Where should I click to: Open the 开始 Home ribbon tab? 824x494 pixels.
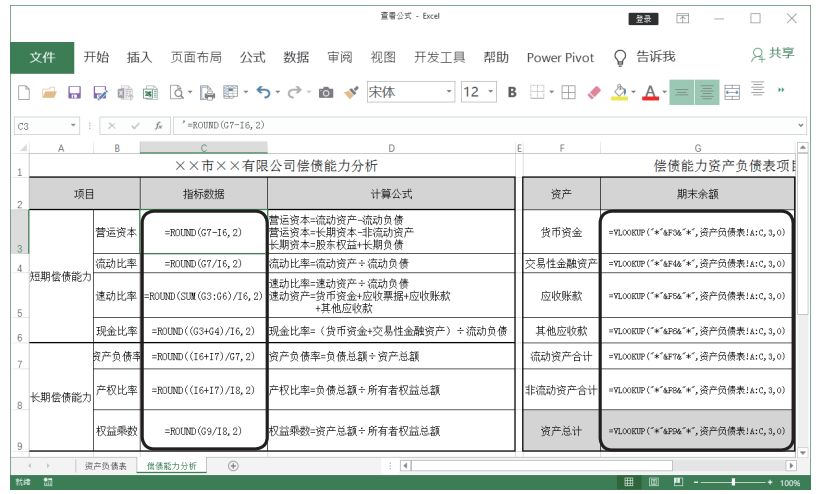tap(96, 57)
